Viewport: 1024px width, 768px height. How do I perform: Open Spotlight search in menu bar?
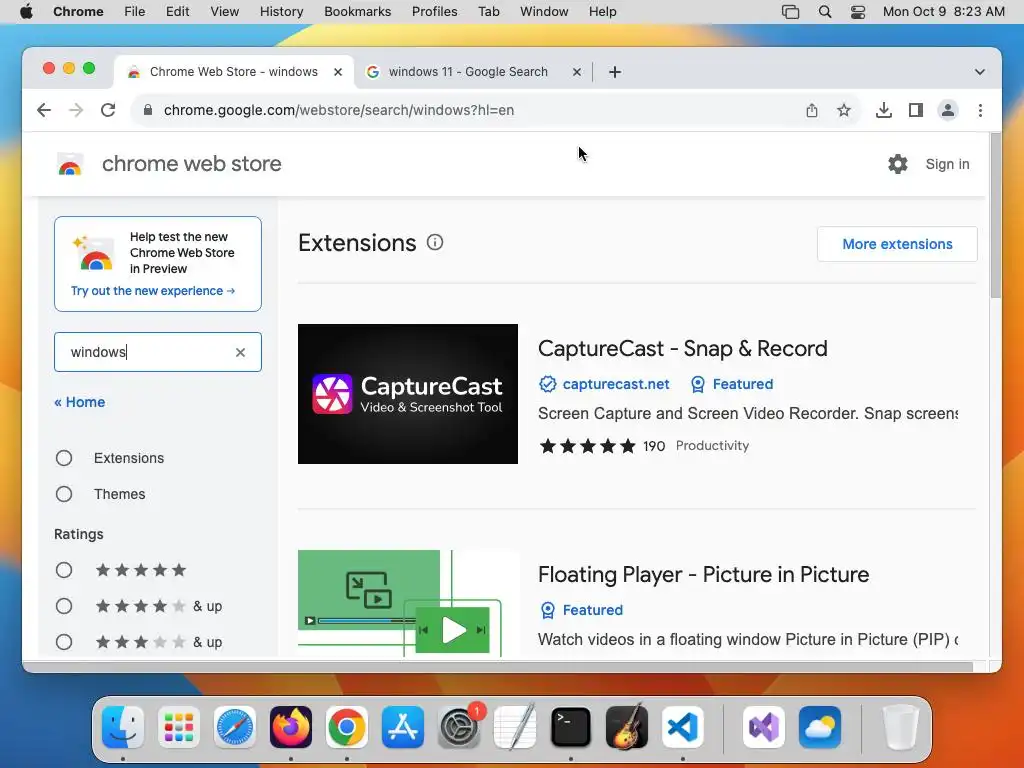(x=825, y=12)
